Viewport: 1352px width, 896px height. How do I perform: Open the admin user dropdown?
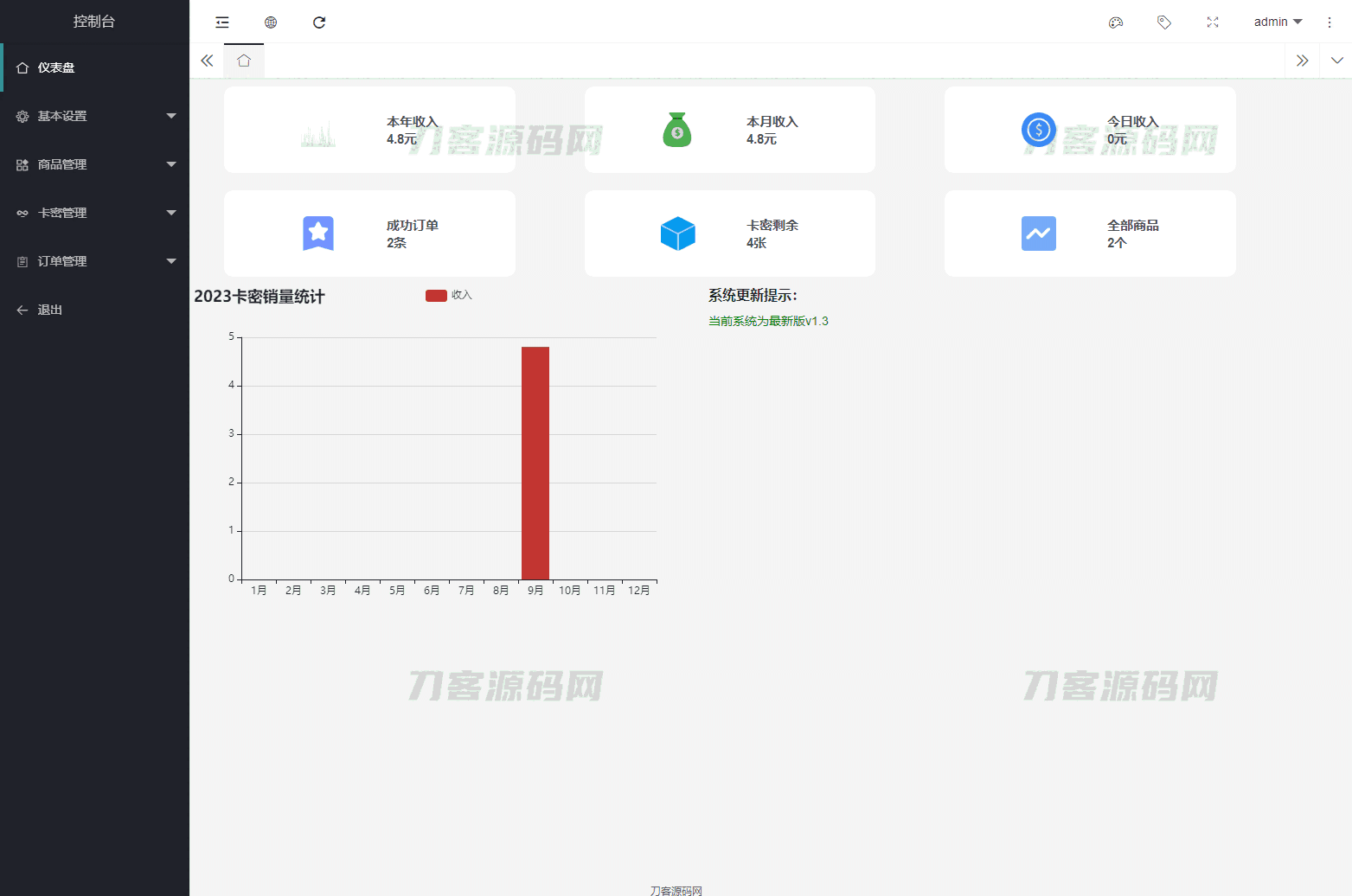point(1278,22)
